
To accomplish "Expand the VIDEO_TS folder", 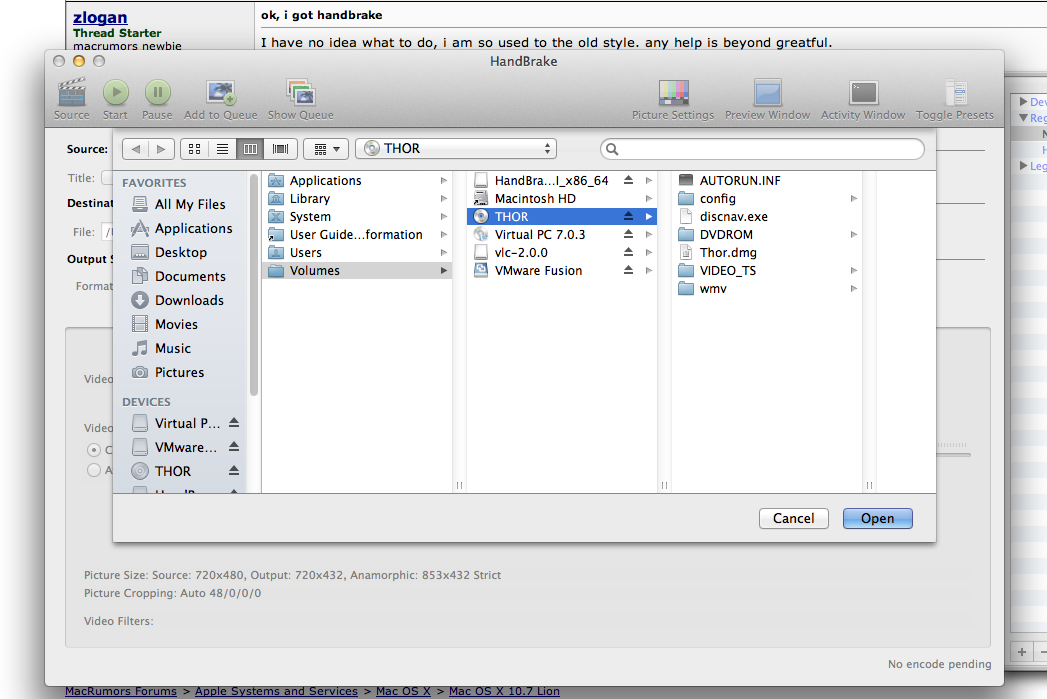I will (x=854, y=270).
